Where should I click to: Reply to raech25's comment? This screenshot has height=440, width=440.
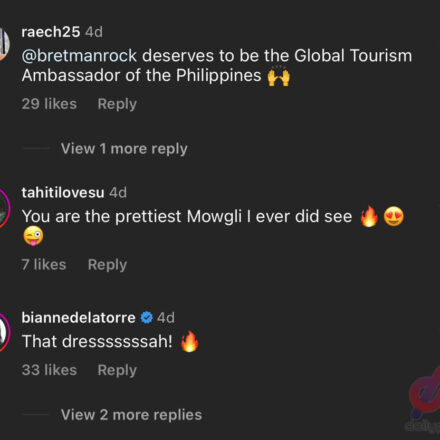click(x=117, y=104)
